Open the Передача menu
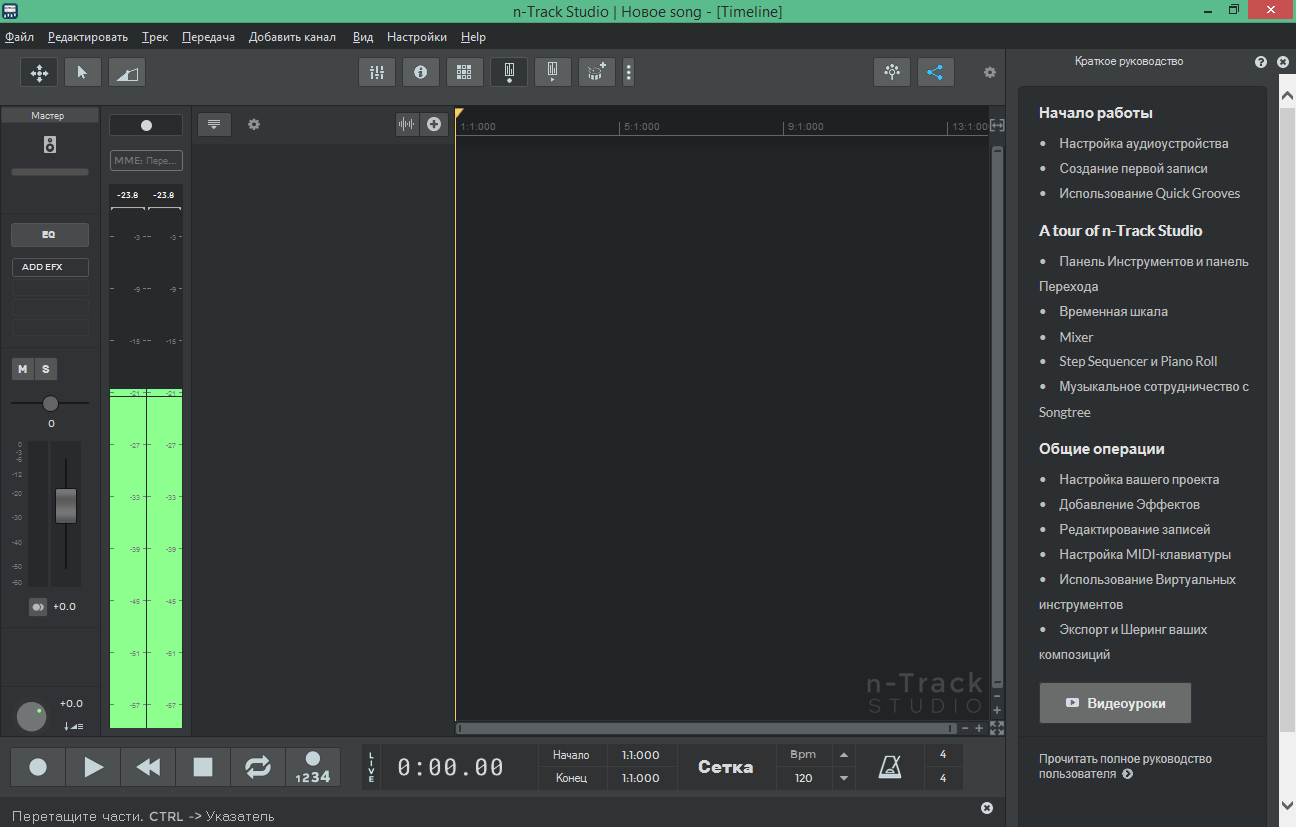This screenshot has width=1296, height=827. [208, 37]
